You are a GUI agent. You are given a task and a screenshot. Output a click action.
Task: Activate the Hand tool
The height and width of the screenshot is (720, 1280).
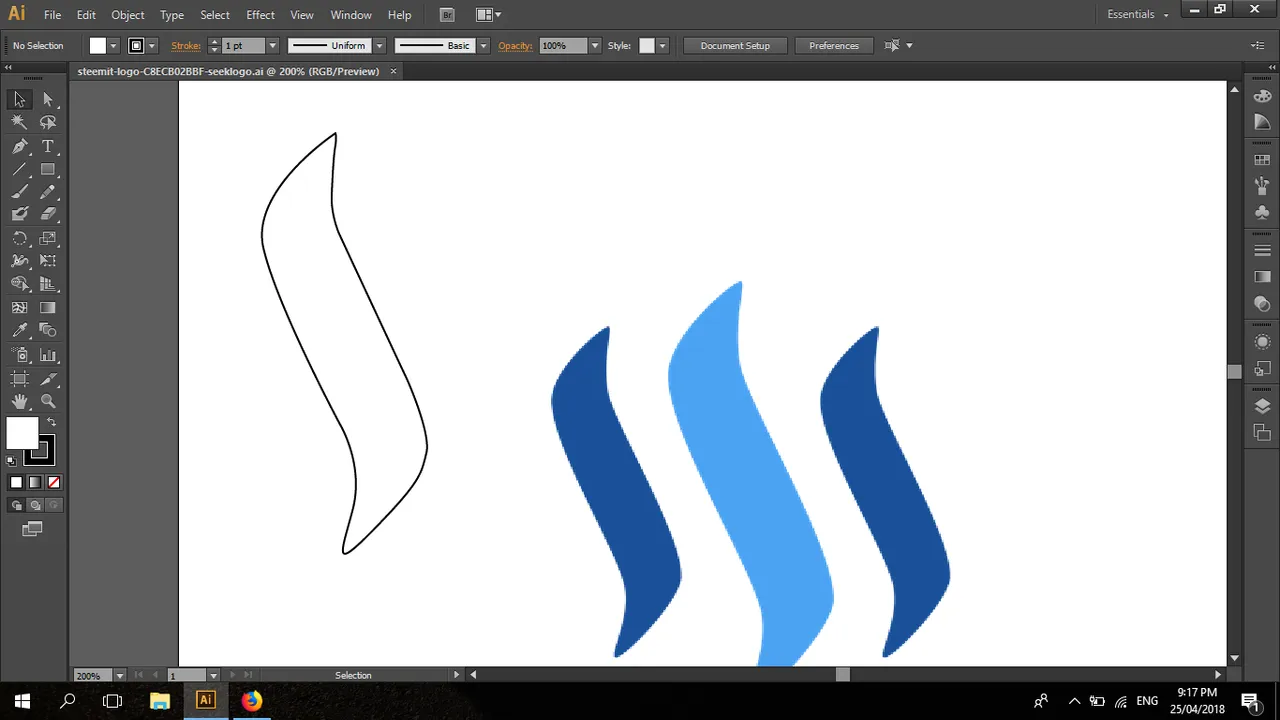pos(19,402)
